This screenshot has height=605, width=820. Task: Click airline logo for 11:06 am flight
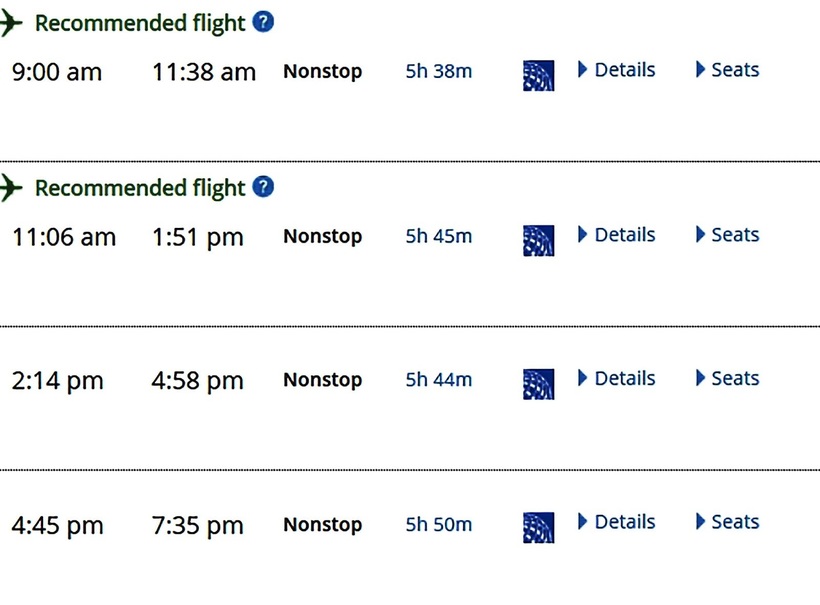(538, 240)
